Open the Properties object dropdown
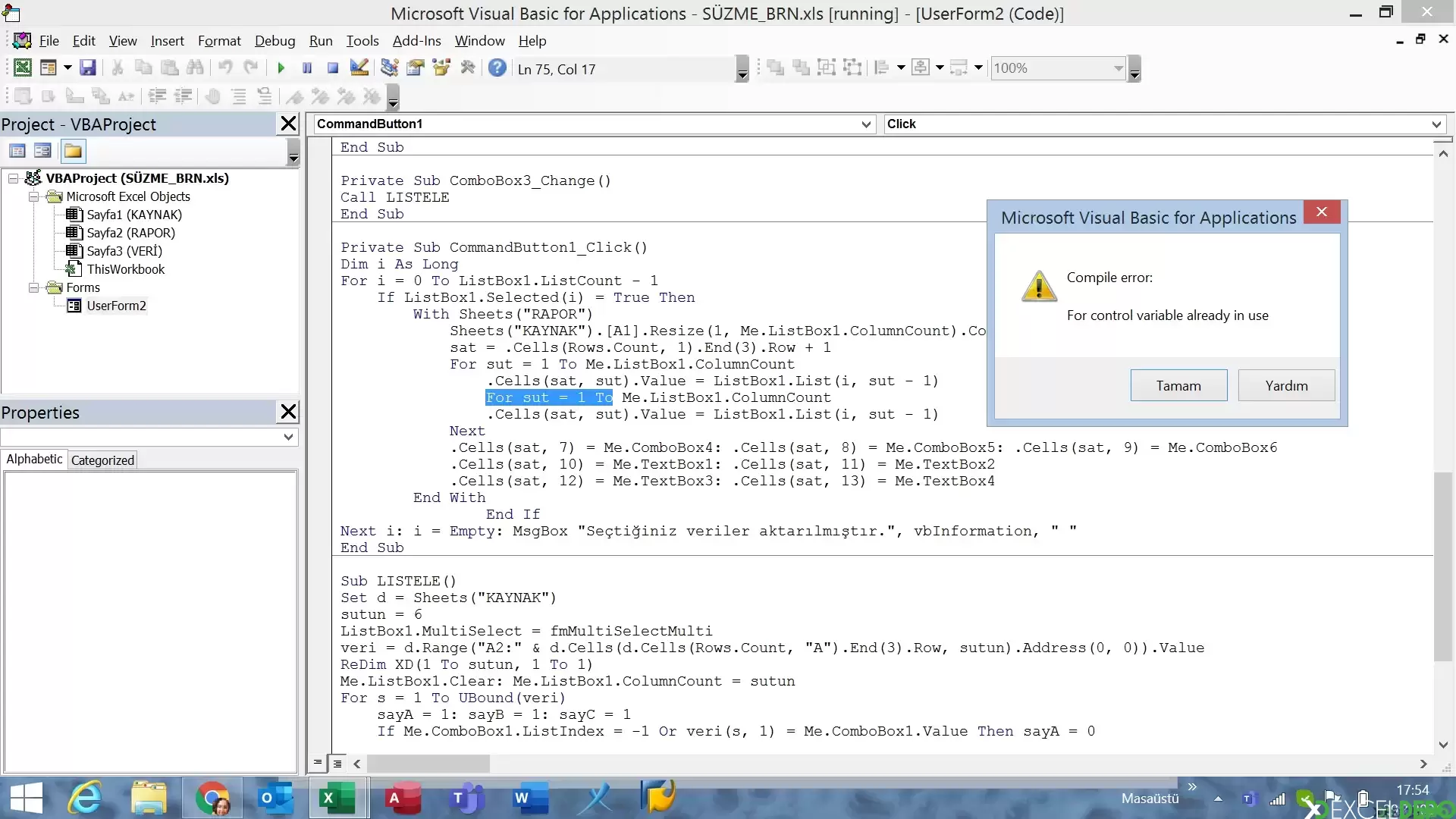This screenshot has width=1456, height=819. click(x=288, y=437)
